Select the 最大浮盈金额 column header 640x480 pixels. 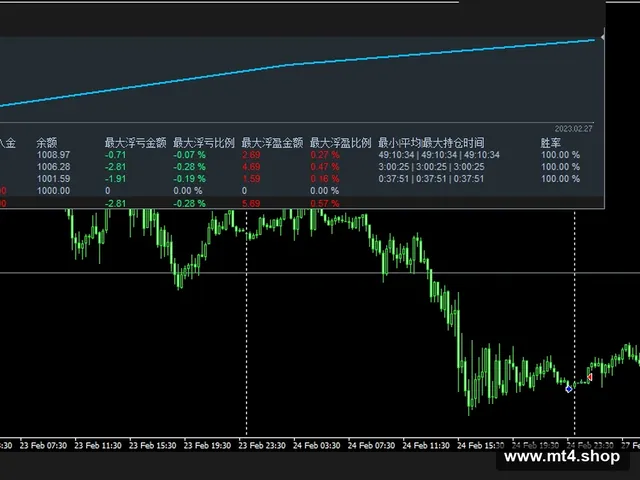tap(272, 143)
